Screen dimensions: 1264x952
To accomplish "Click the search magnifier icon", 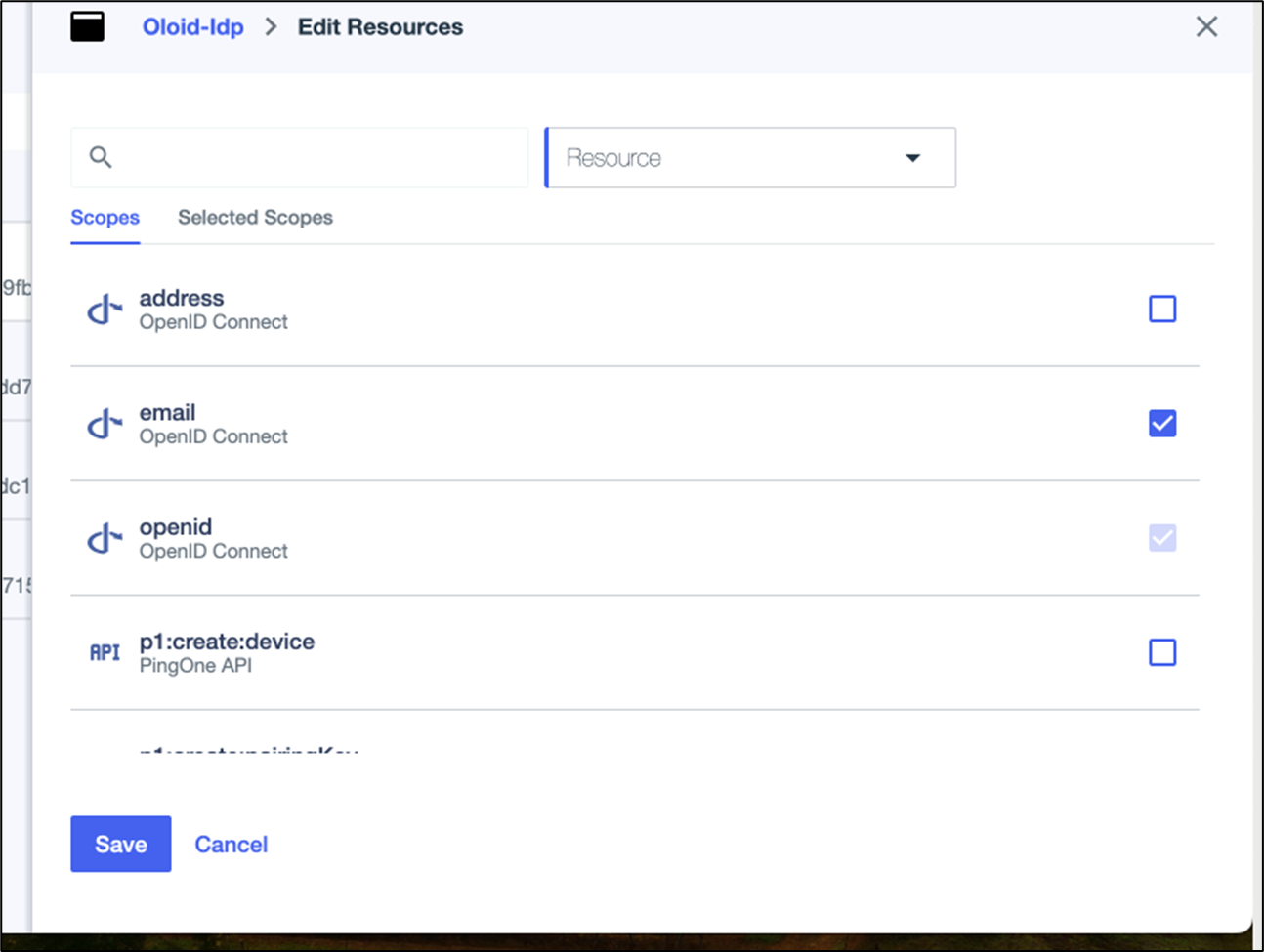I will pyautogui.click(x=101, y=157).
